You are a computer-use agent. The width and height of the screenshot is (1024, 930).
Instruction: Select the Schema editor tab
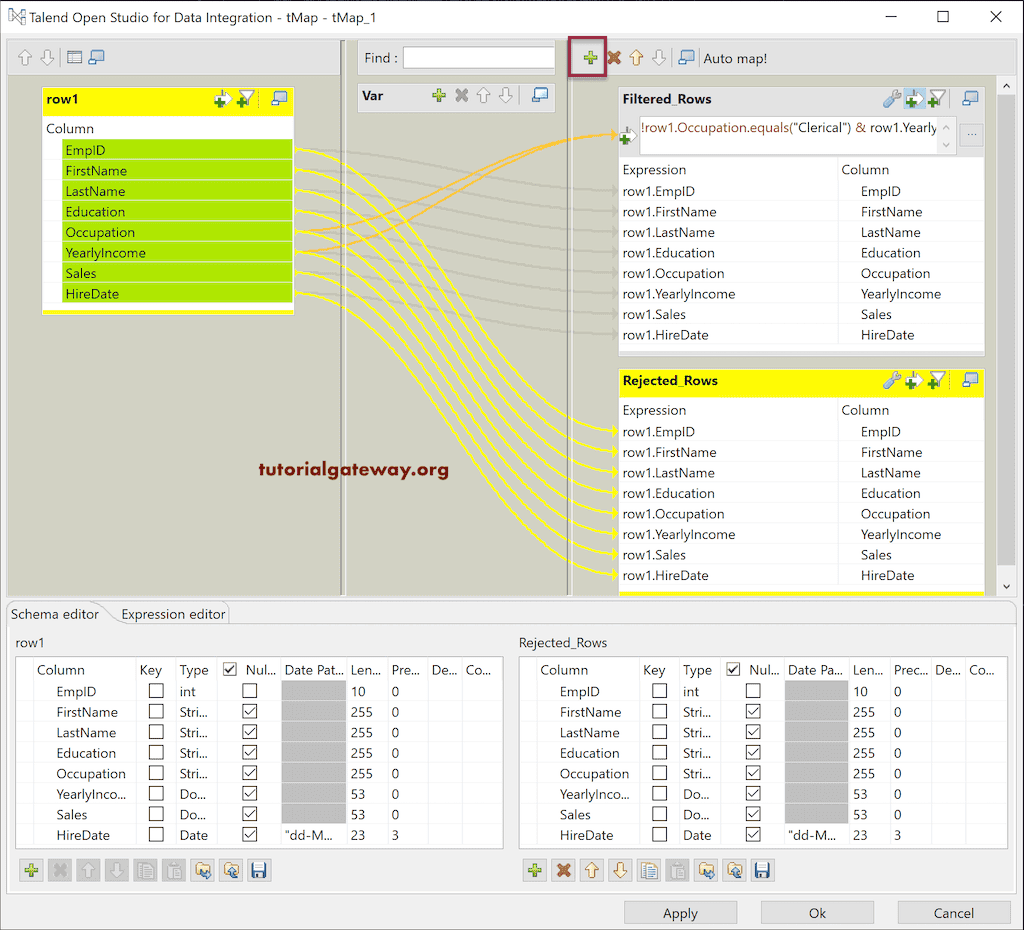click(55, 614)
